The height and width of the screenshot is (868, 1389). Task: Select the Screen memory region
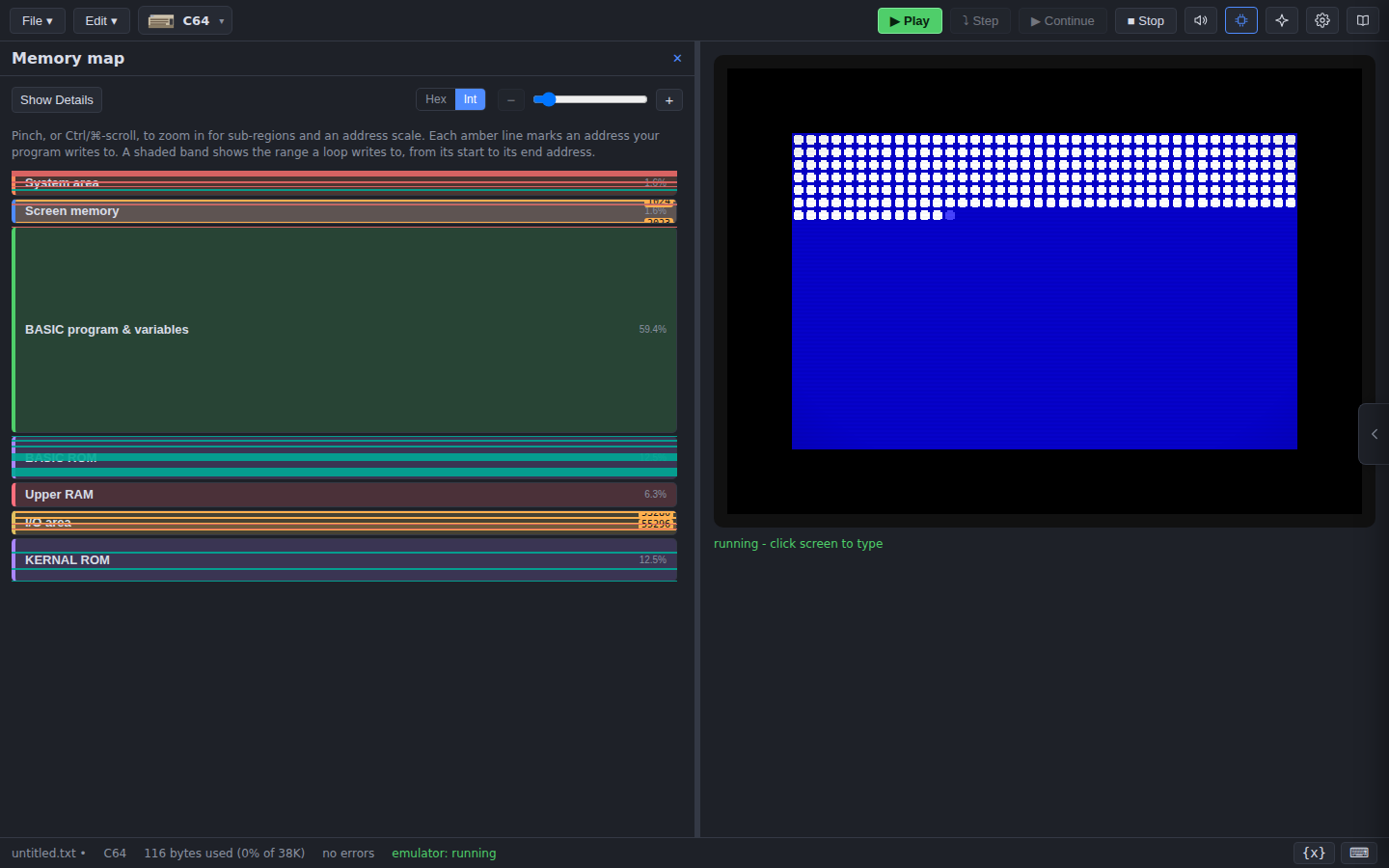pos(344,211)
